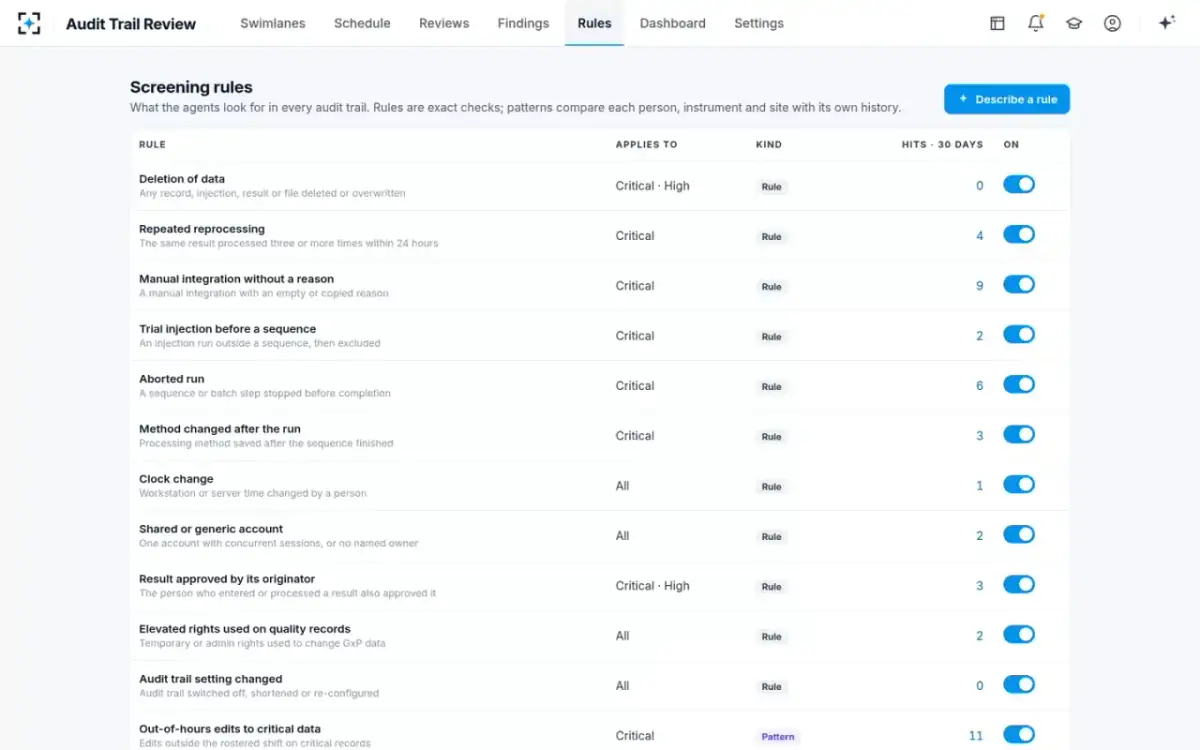Go to the Swimlanes tab

click(273, 23)
